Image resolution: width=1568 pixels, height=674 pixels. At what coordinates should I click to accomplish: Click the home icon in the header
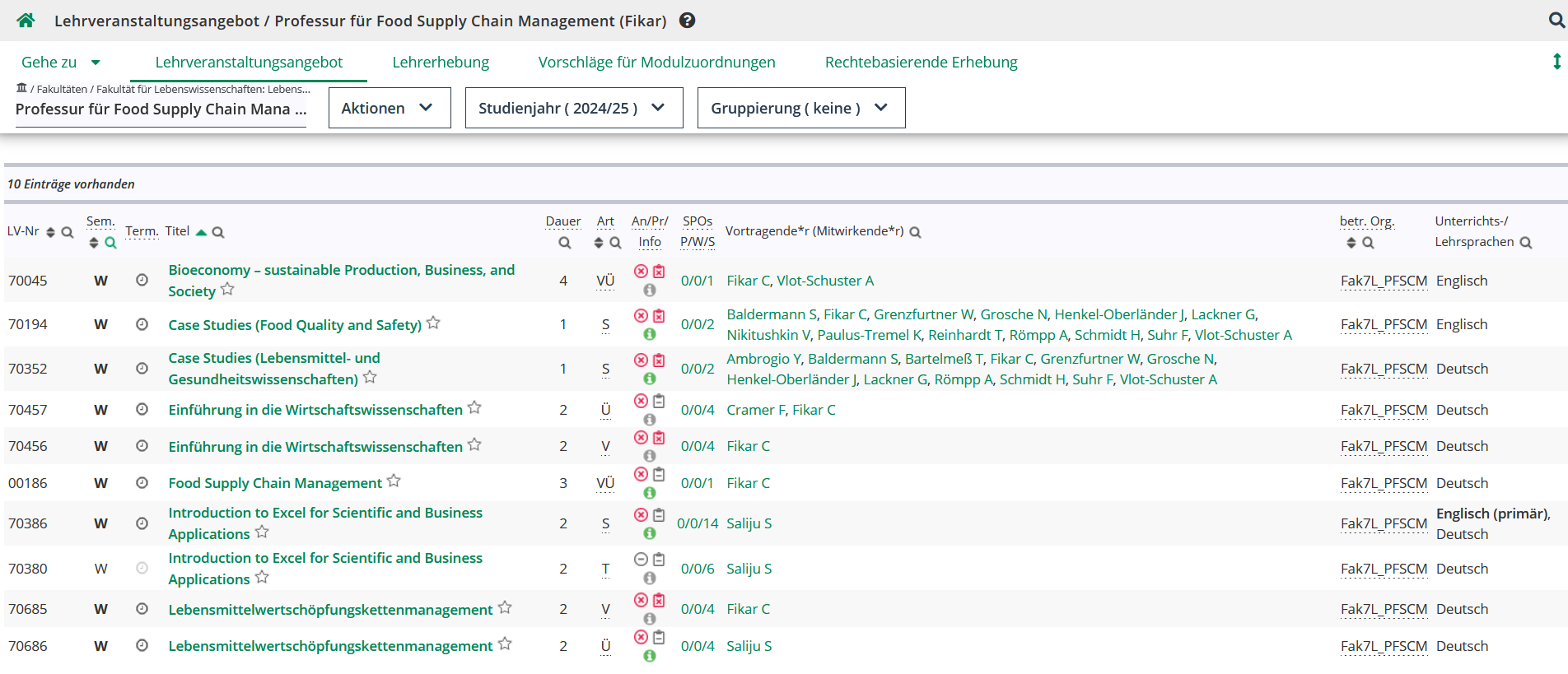(26, 21)
